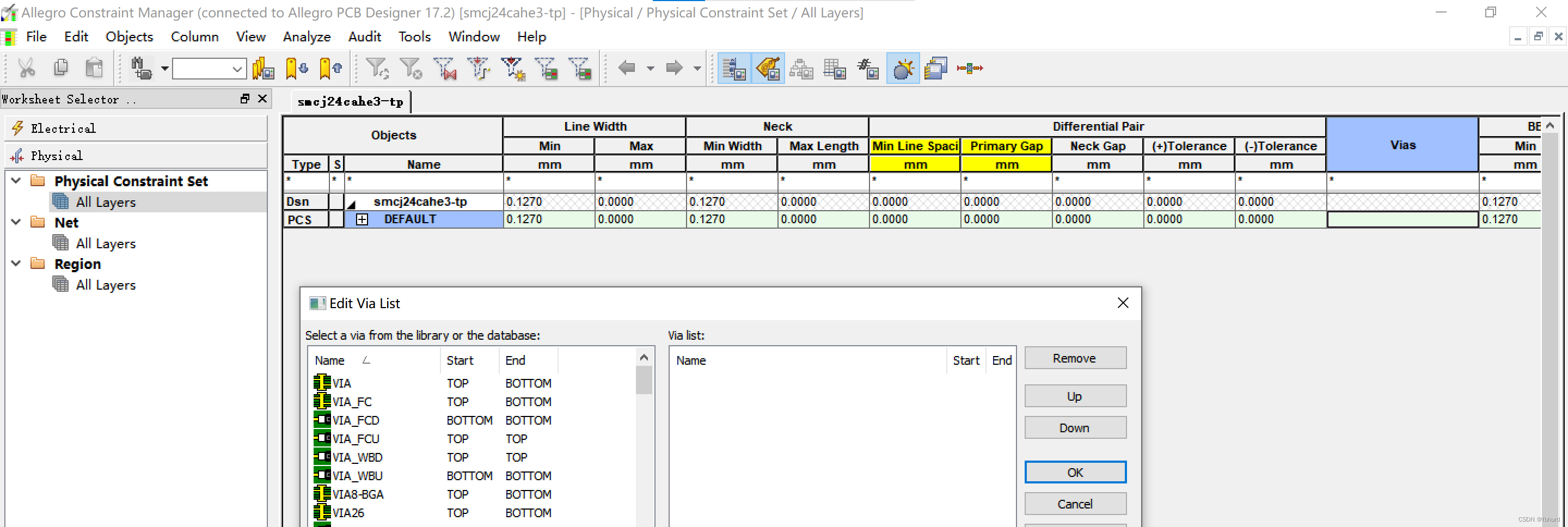Click the forward navigation arrow icon
This screenshot has width=1568, height=527.
click(674, 68)
